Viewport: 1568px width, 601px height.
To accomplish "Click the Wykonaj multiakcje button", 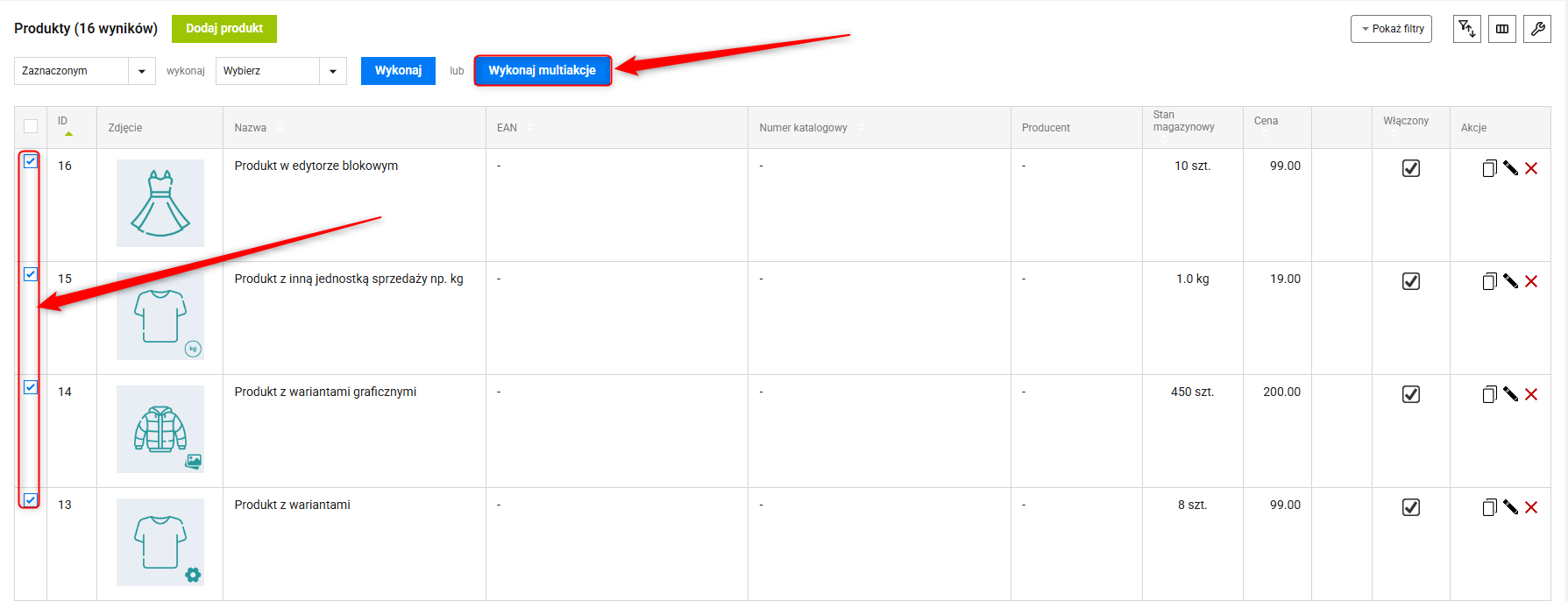I will point(542,71).
